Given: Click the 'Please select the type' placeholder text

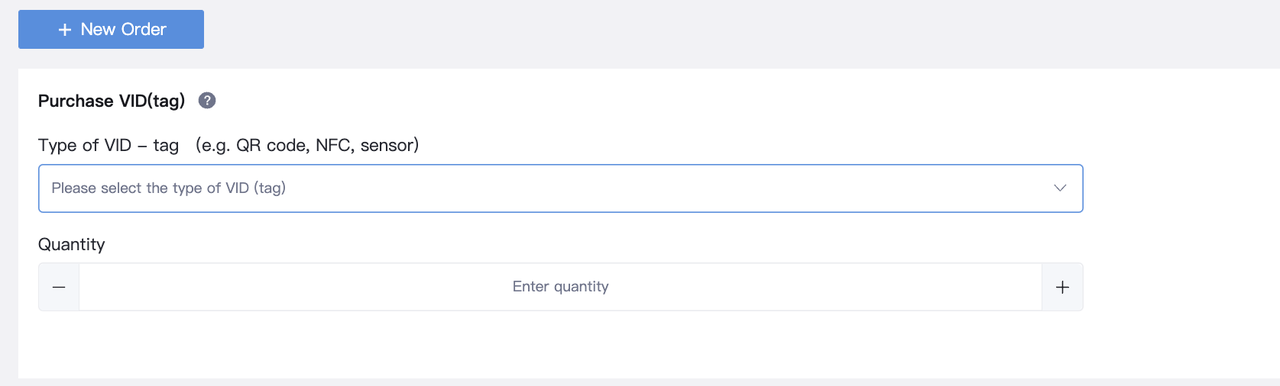Looking at the screenshot, I should click(x=169, y=188).
